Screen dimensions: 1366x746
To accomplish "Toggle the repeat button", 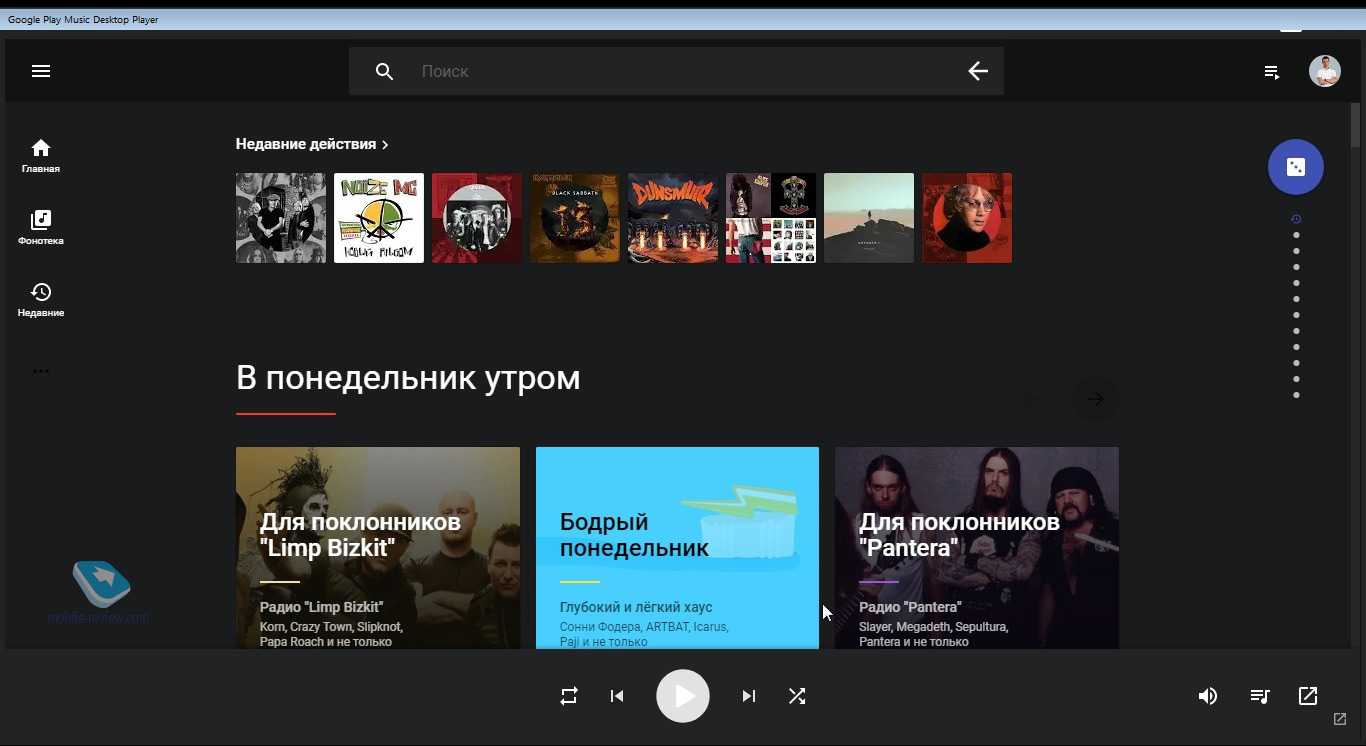I will pos(569,696).
